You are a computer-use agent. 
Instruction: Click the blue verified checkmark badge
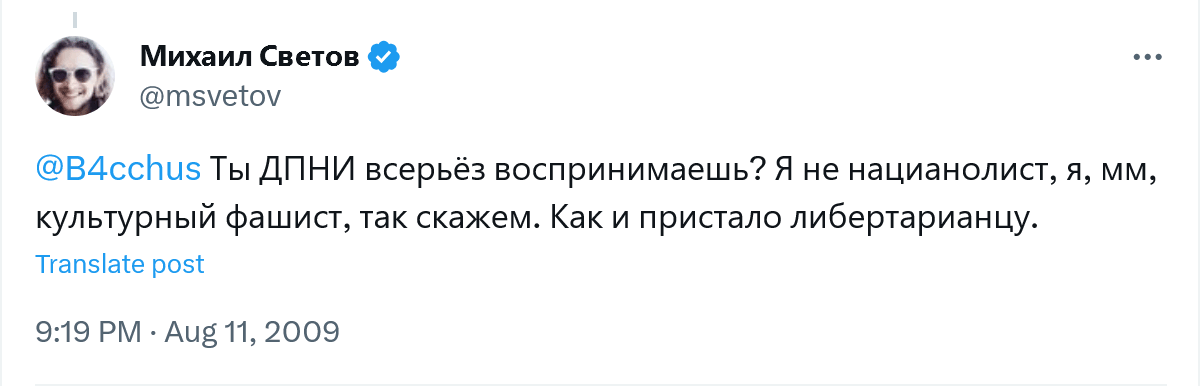[383, 58]
